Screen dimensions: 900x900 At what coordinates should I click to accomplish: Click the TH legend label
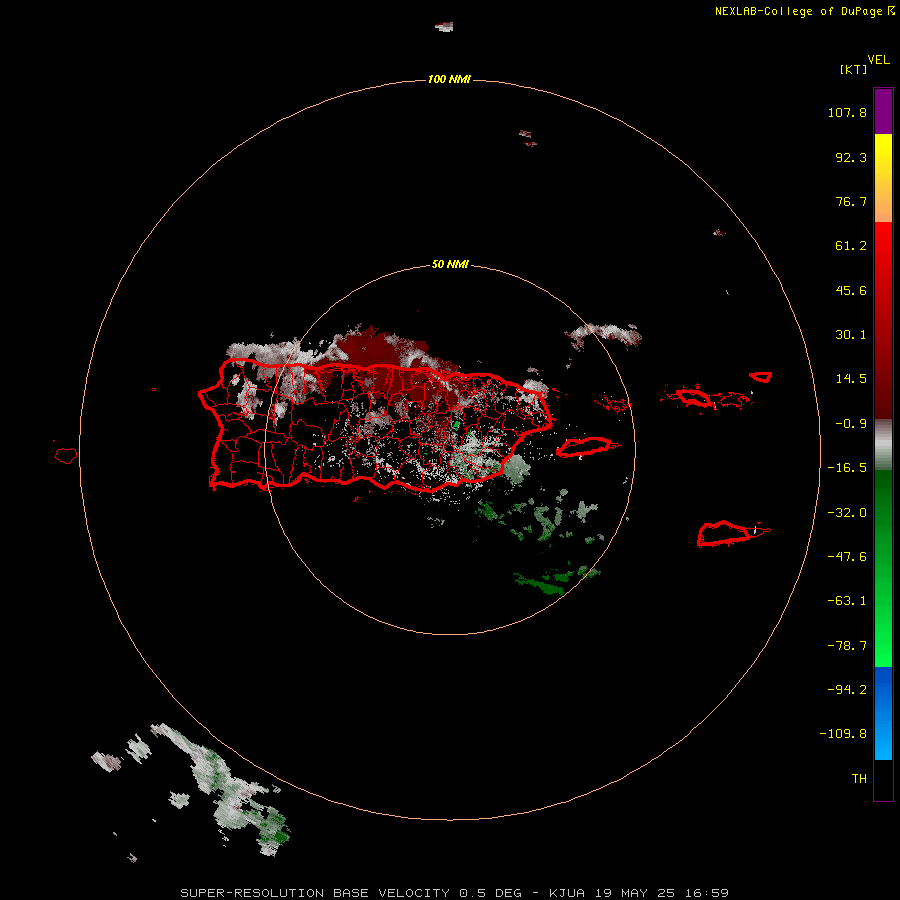pyautogui.click(x=859, y=779)
